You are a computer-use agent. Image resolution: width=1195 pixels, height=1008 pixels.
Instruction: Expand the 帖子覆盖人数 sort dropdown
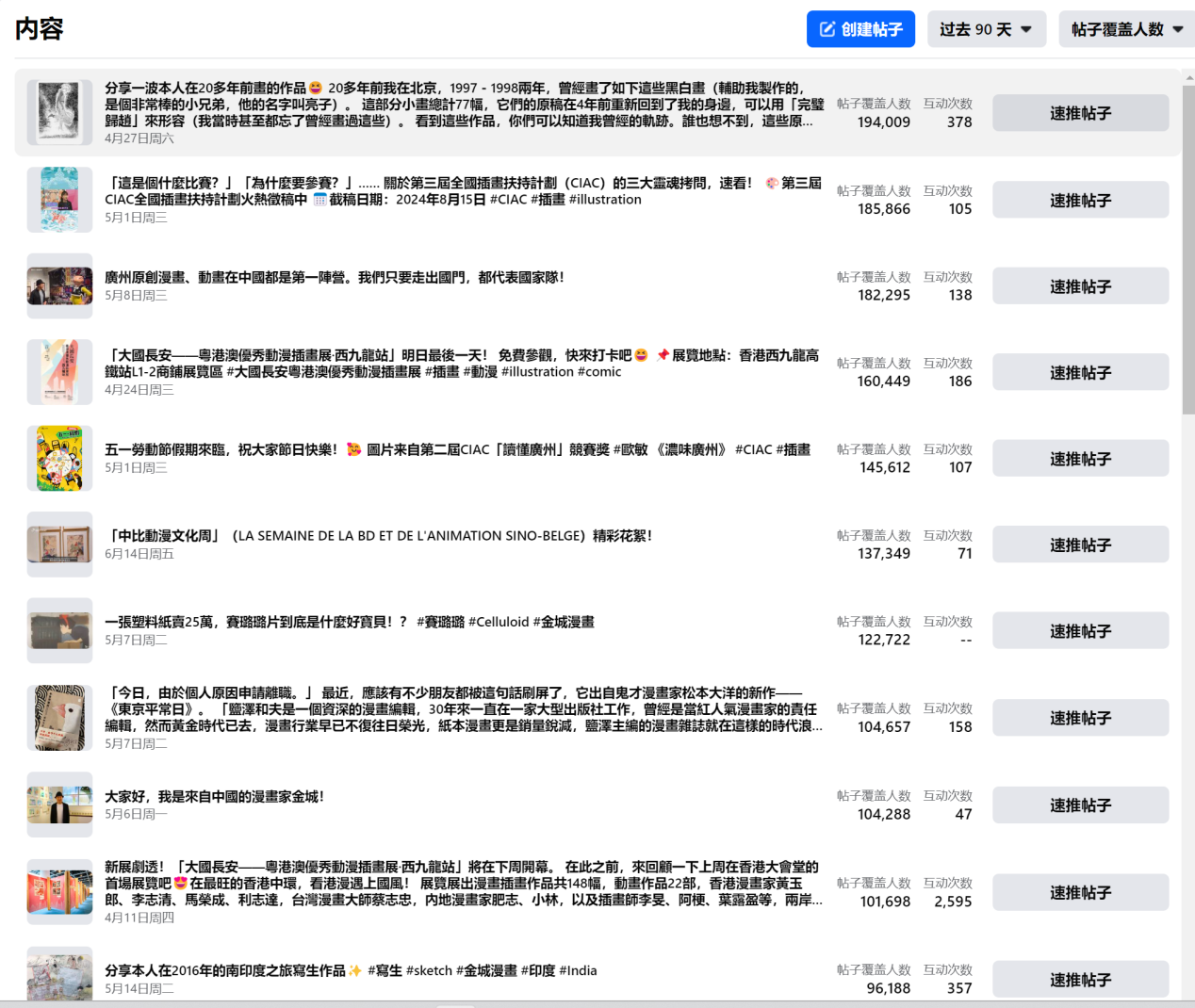[1126, 29]
